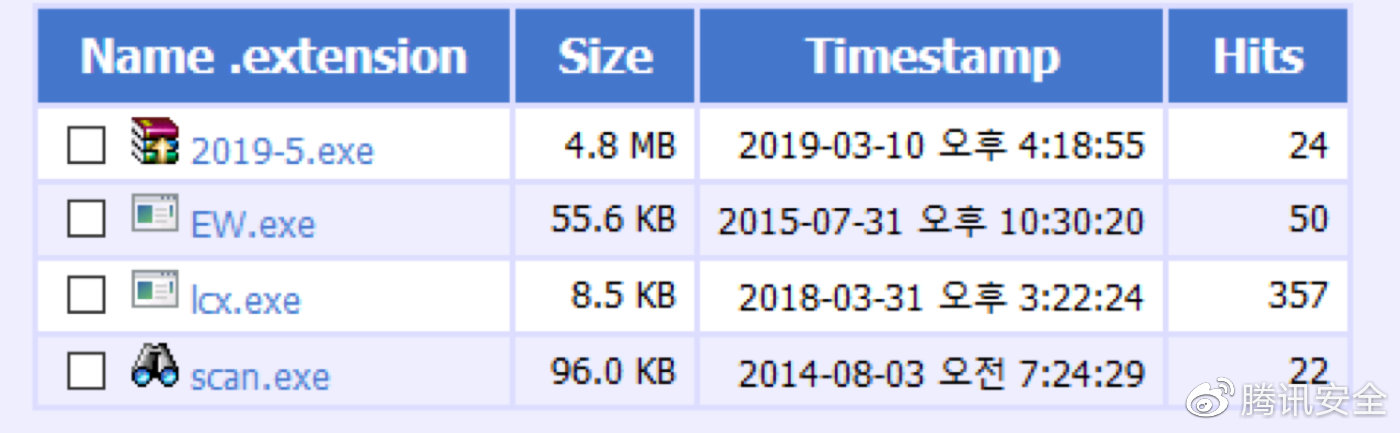Open the lcx.exe file link
This screenshot has width=1400, height=433.
click(245, 300)
